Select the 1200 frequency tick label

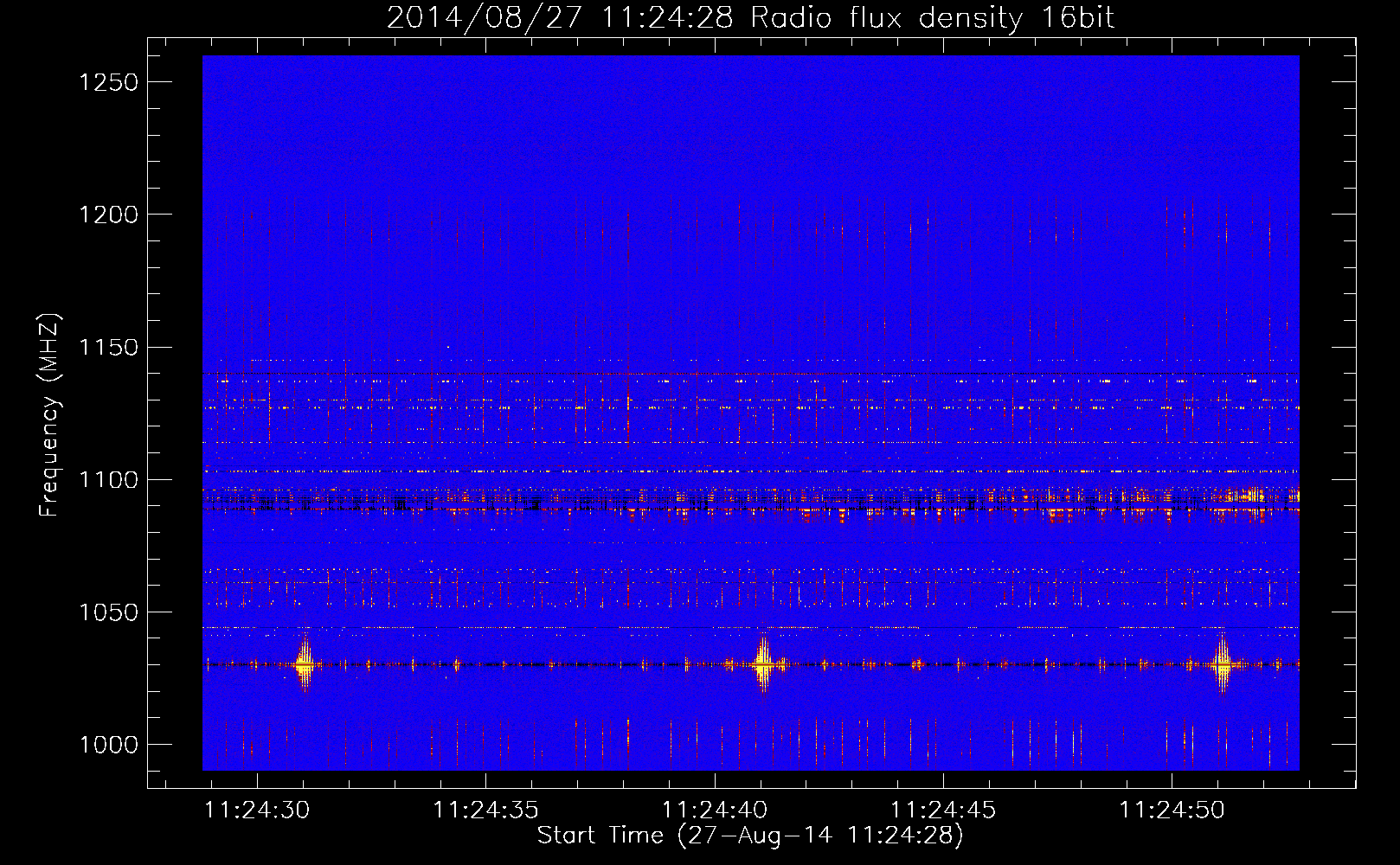[x=108, y=215]
